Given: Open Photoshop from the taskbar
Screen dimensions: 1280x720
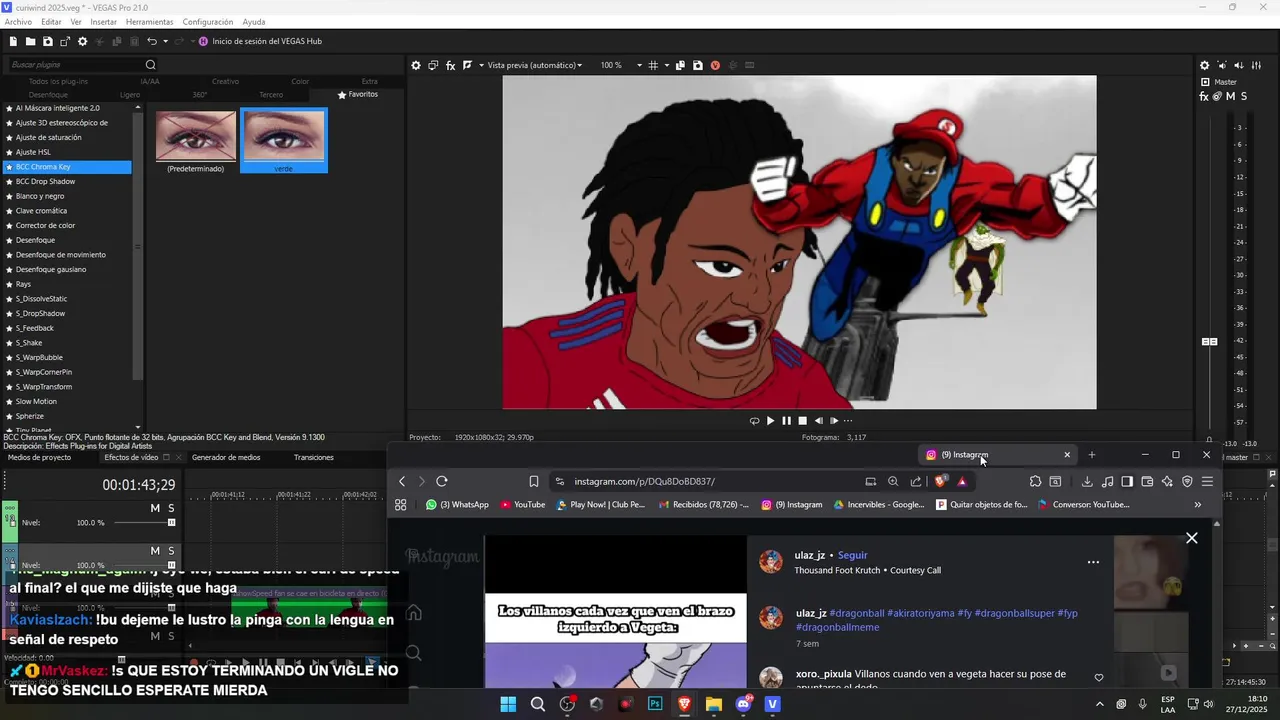Looking at the screenshot, I should point(655,704).
